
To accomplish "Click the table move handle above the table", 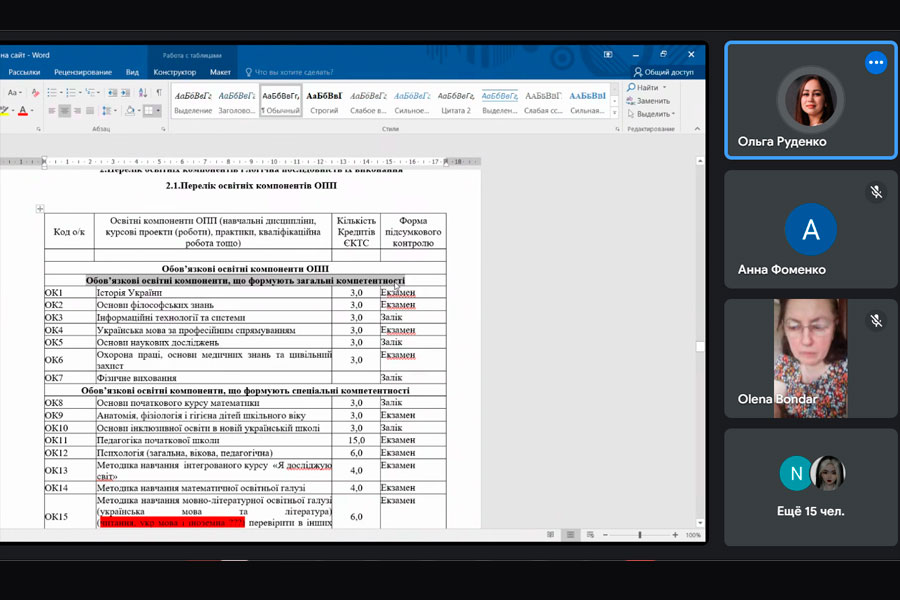I will click(x=40, y=208).
